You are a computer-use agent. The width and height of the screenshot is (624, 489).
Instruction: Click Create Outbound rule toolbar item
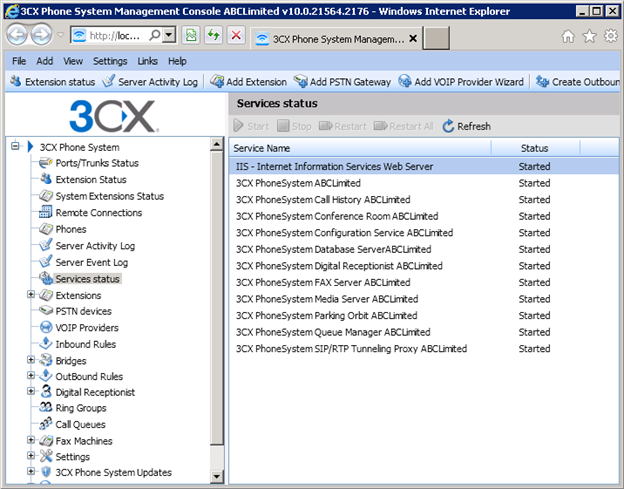click(x=578, y=82)
